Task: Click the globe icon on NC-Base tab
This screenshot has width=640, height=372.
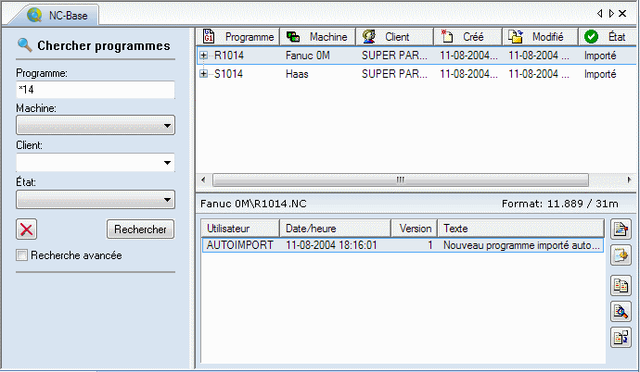Action: click(x=34, y=15)
